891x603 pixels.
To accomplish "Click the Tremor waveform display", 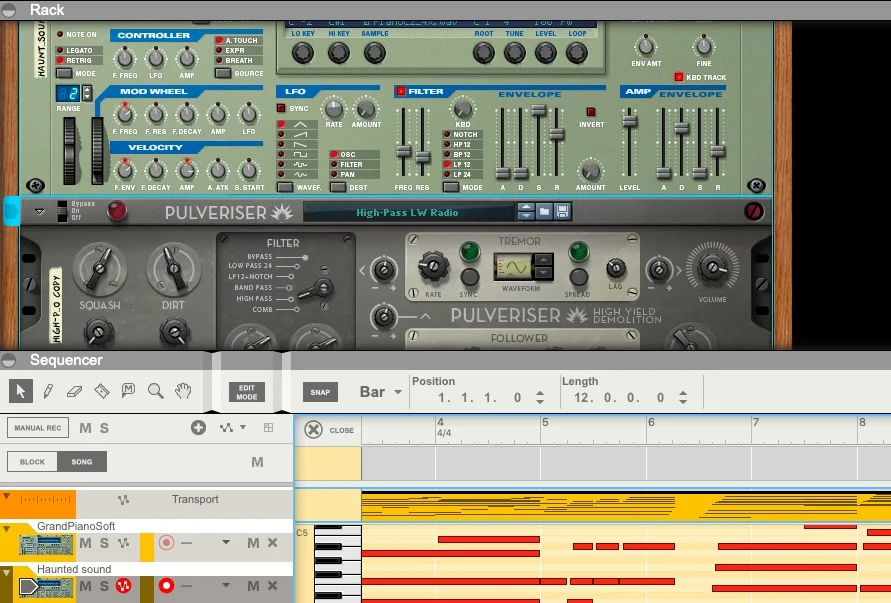I will click(513, 267).
